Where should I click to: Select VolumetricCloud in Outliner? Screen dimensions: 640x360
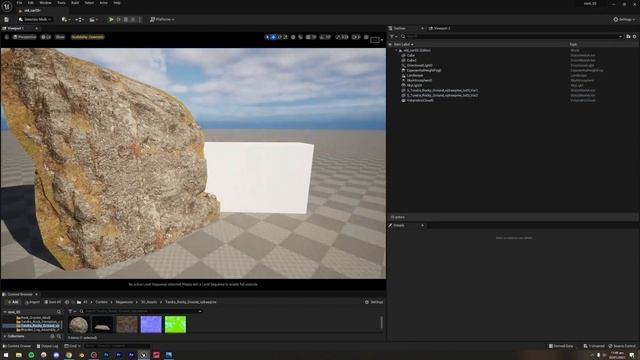tap(420, 100)
